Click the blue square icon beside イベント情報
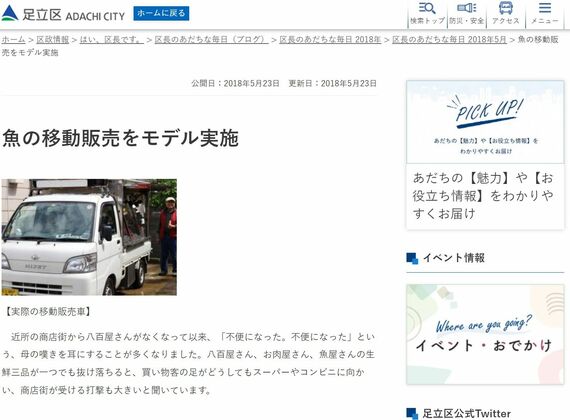 412,258
